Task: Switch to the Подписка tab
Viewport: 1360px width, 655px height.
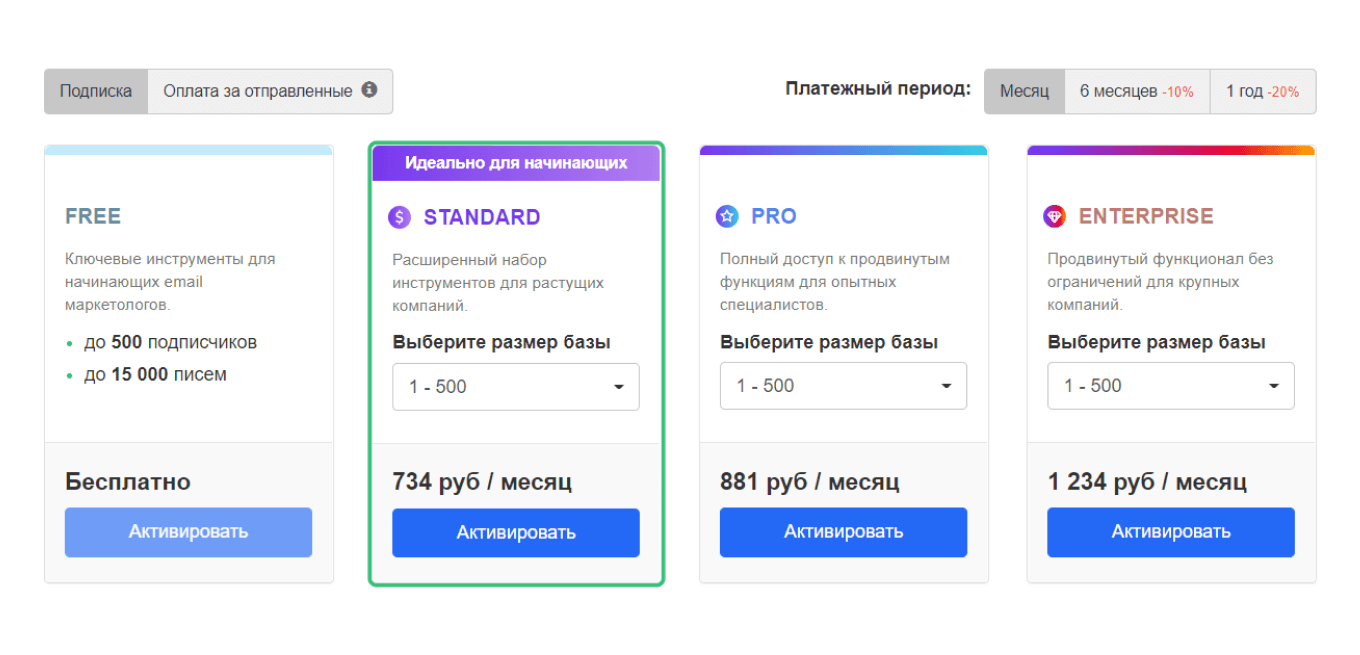Action: pyautogui.click(x=96, y=90)
